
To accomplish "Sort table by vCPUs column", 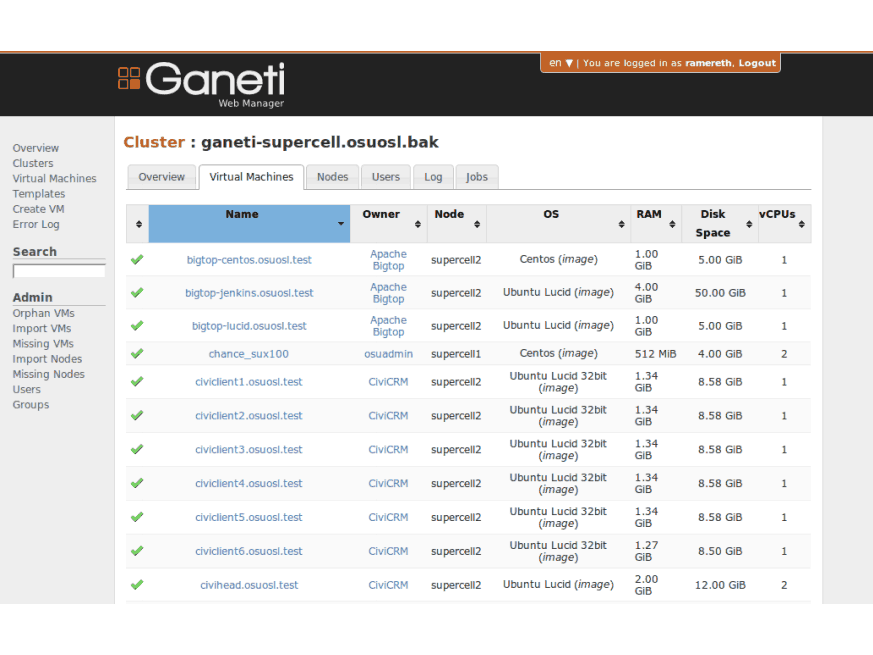I will pyautogui.click(x=784, y=223).
